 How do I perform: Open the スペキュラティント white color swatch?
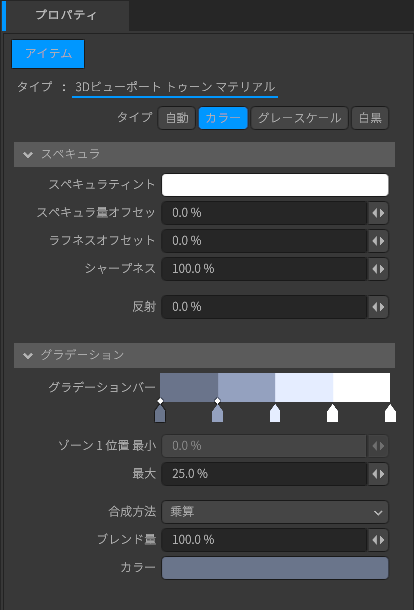(x=275, y=185)
